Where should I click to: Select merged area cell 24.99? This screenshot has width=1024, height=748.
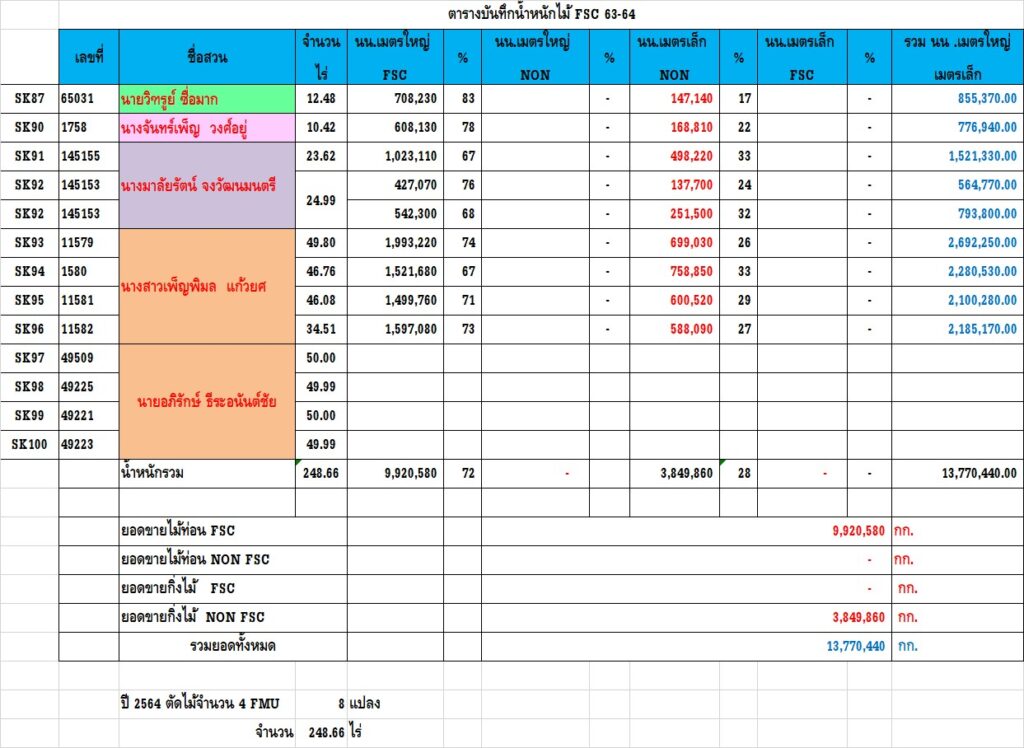pyautogui.click(x=321, y=200)
